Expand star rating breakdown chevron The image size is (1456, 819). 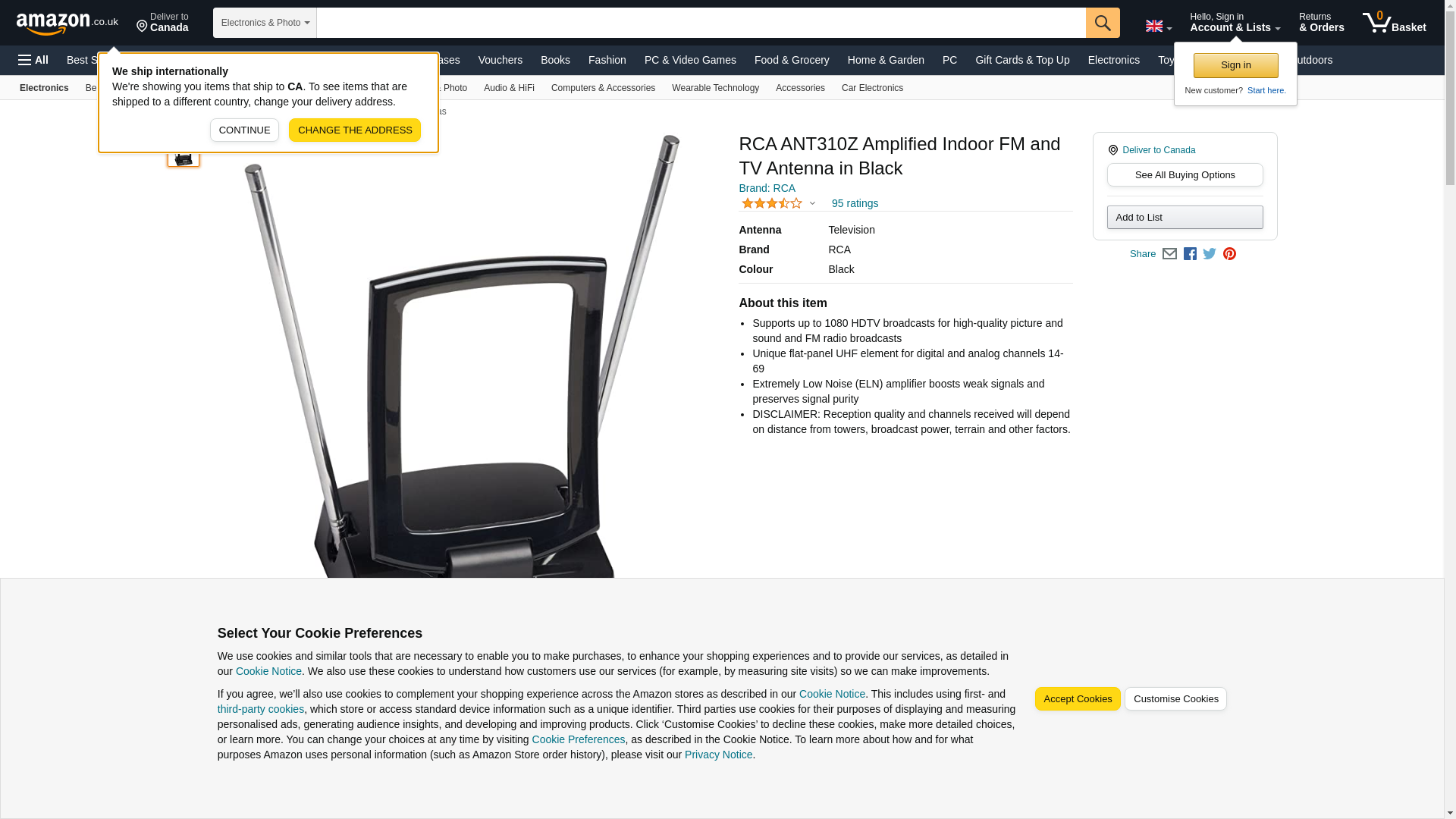pyautogui.click(x=812, y=203)
